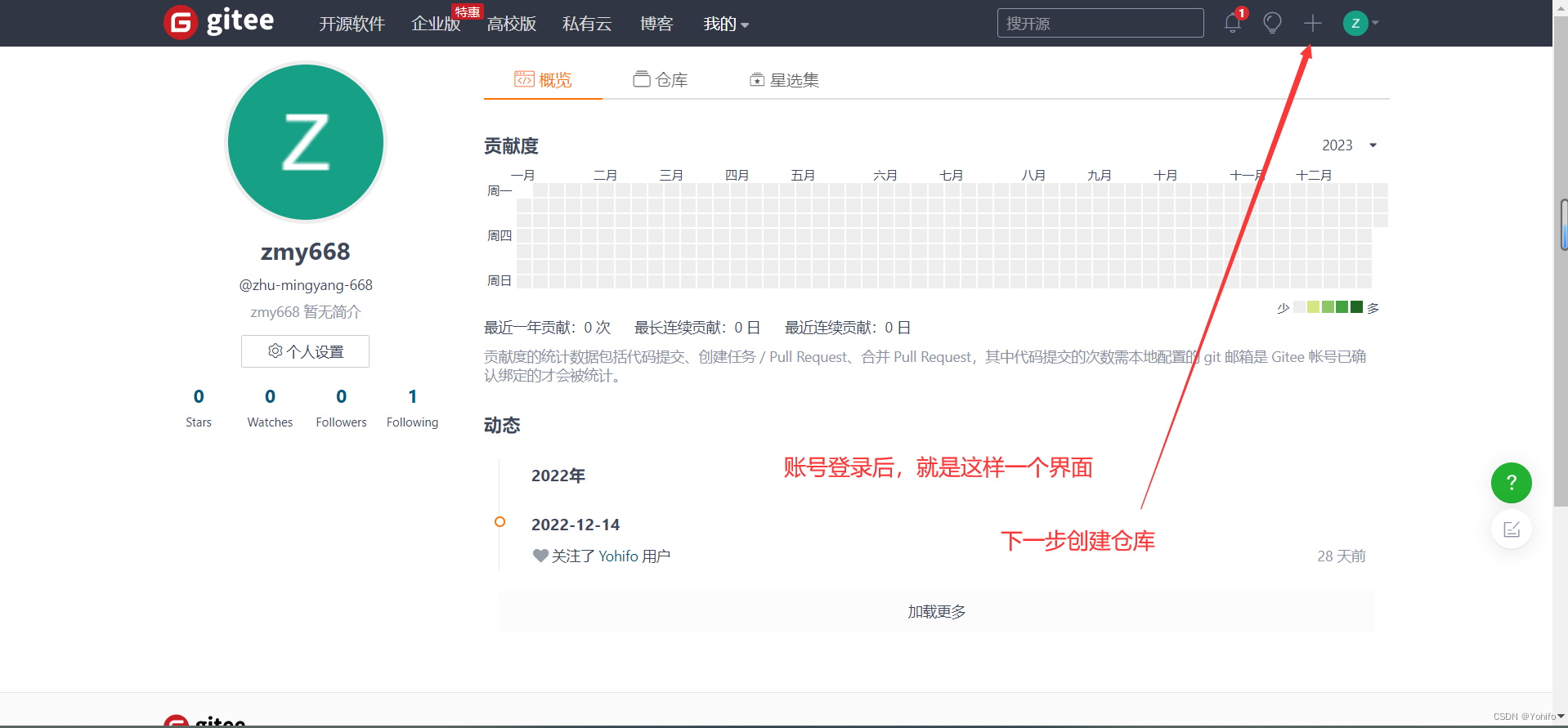Click the Yohifo user link
Viewport: 1568px width, 728px height.
(618, 556)
